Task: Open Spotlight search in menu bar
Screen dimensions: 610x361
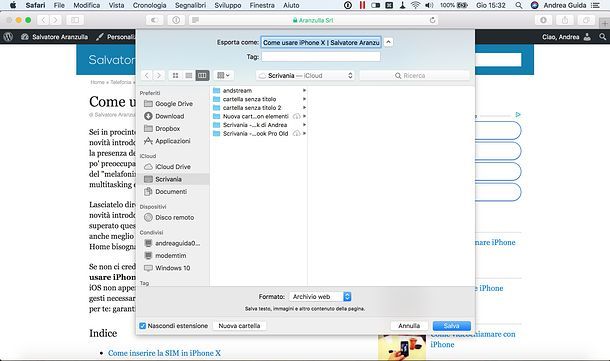Action: (519, 5)
